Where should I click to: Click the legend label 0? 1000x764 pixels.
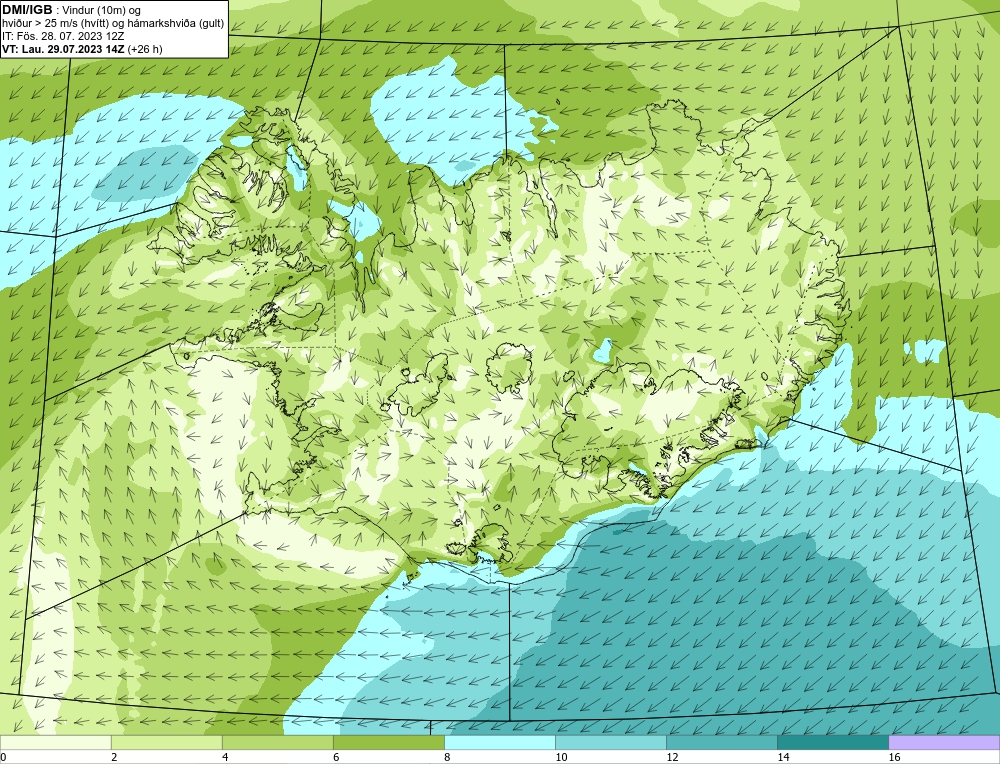click(3, 757)
